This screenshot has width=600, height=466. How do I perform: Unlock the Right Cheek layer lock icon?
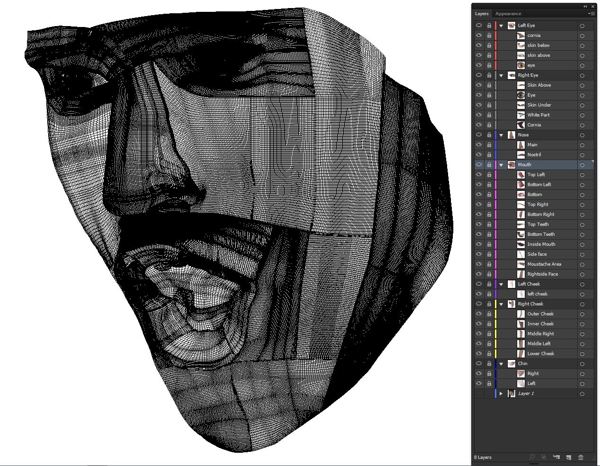point(489,304)
